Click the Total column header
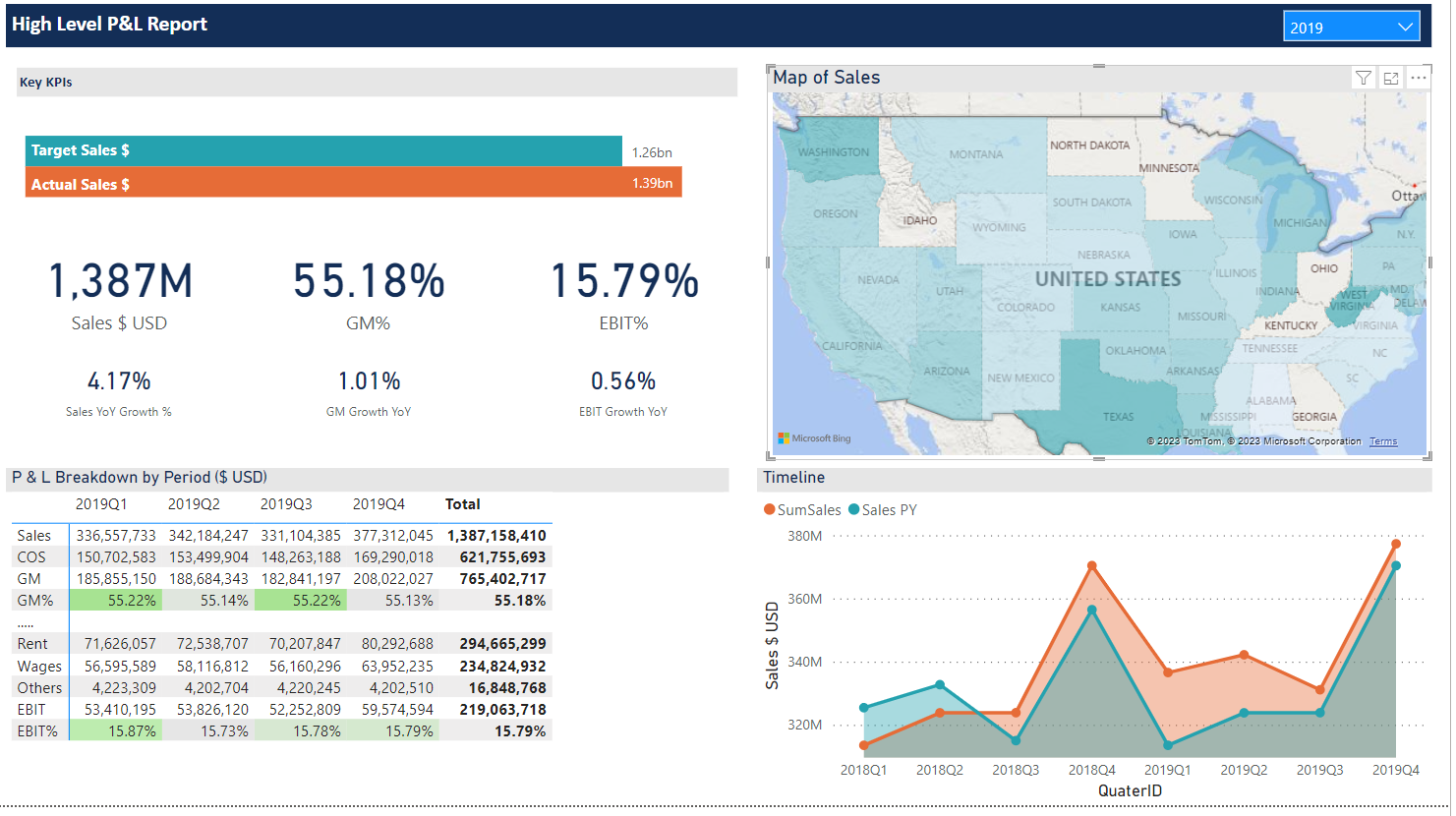 click(462, 504)
